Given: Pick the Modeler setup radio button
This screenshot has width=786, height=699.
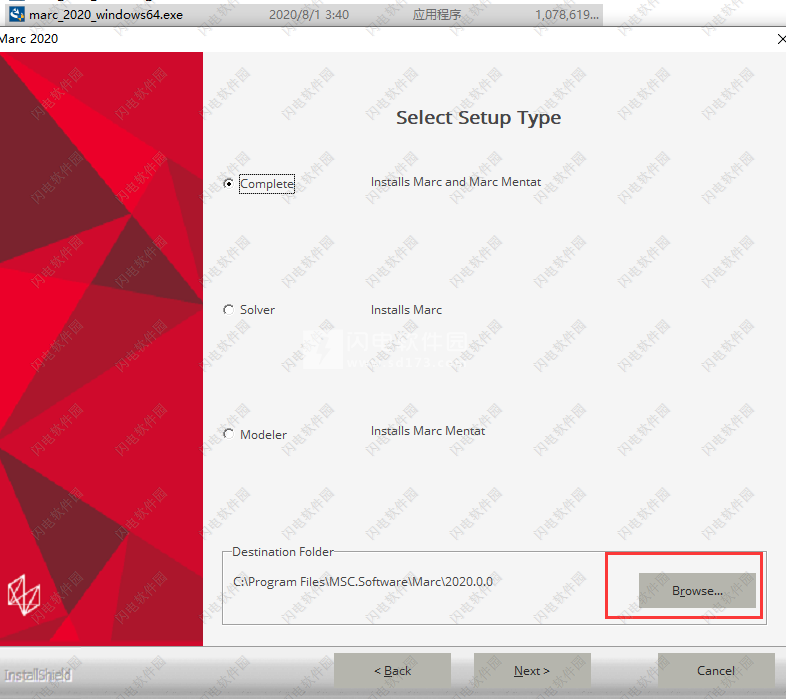Looking at the screenshot, I should point(229,434).
